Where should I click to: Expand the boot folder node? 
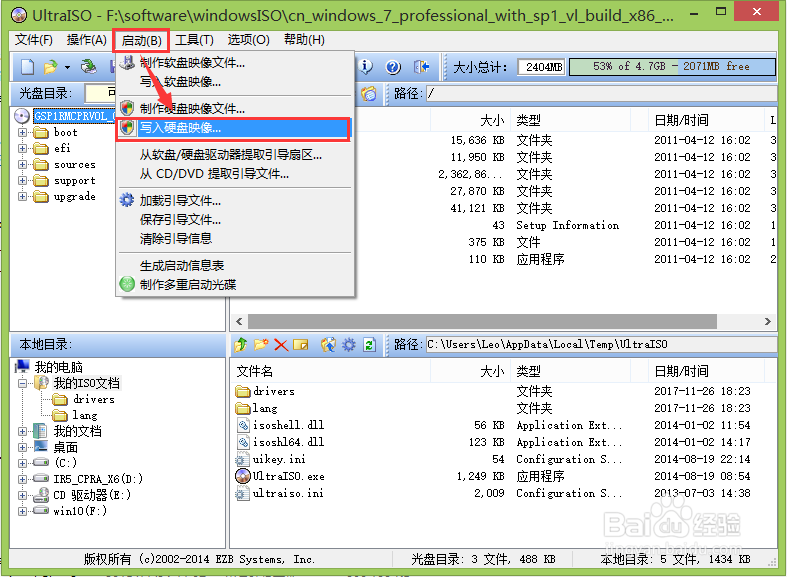22,132
